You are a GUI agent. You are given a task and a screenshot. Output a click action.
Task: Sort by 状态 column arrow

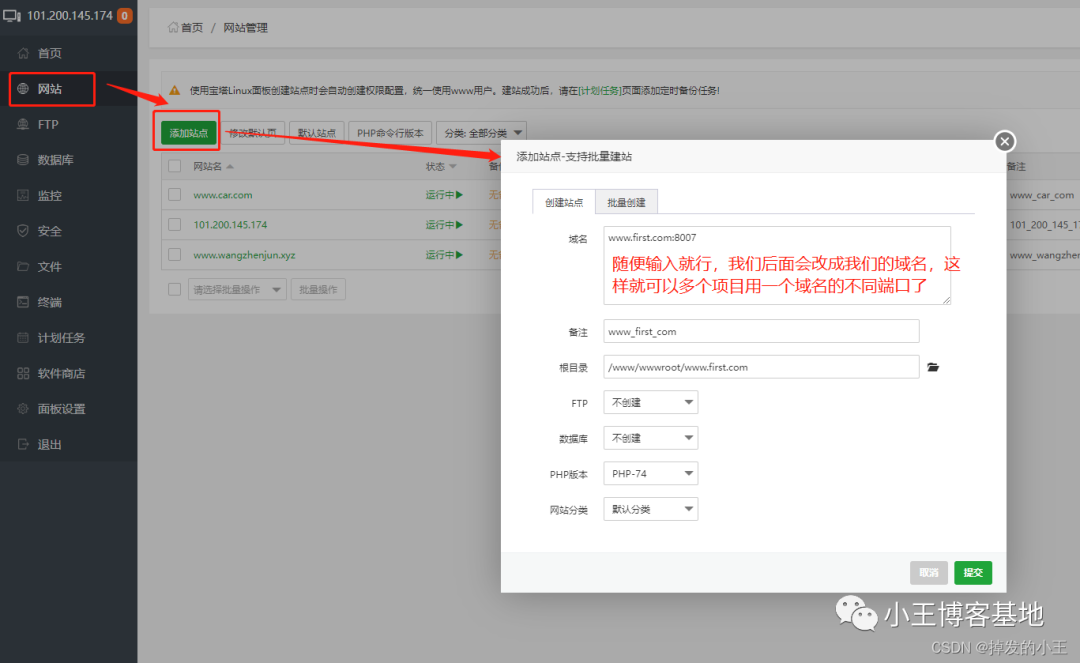[453, 167]
